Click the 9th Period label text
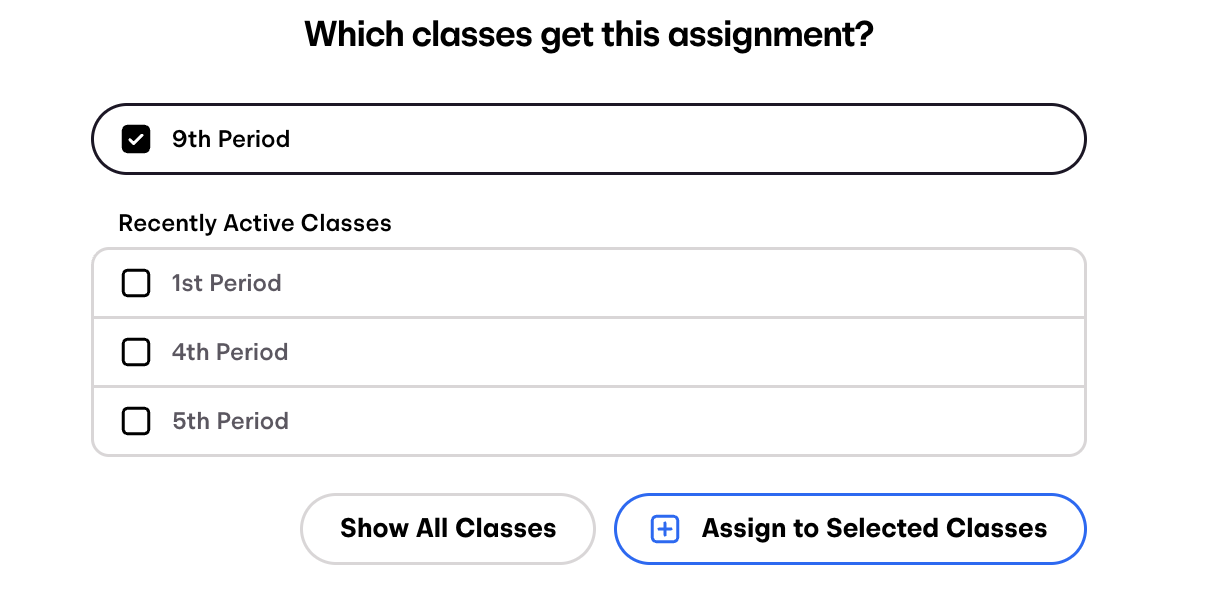This screenshot has width=1206, height=598. [x=231, y=139]
